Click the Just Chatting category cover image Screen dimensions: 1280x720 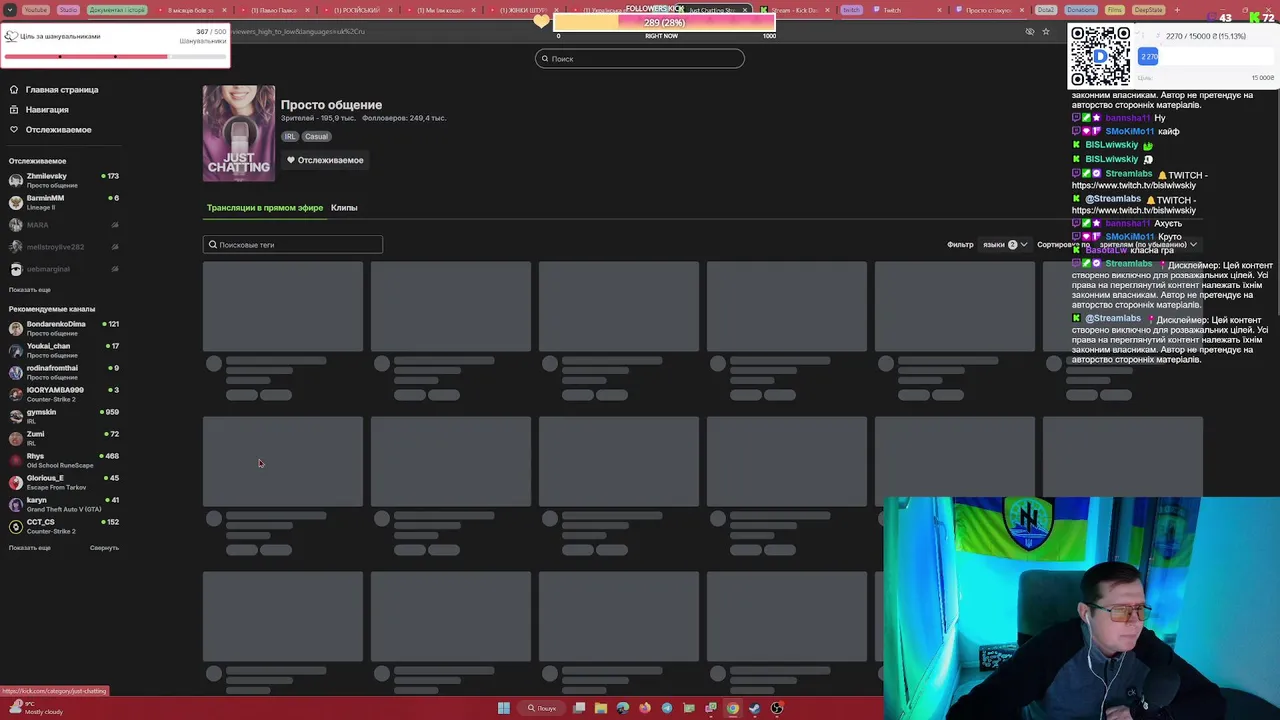tap(239, 134)
